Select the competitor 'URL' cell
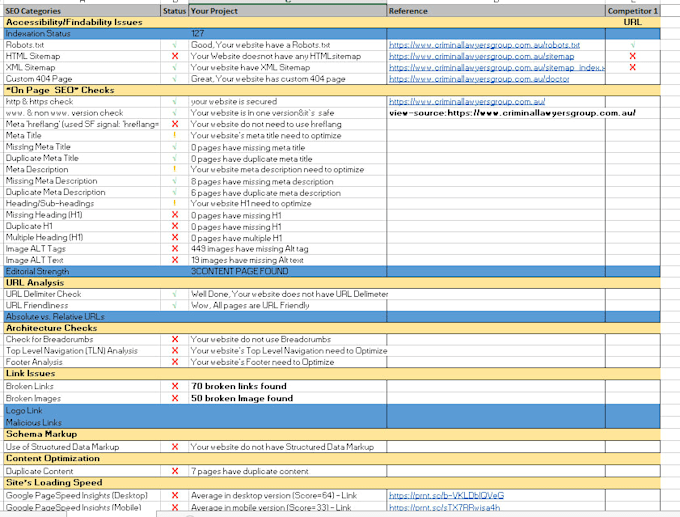Screen dimensions: 680x517 [x=633, y=22]
